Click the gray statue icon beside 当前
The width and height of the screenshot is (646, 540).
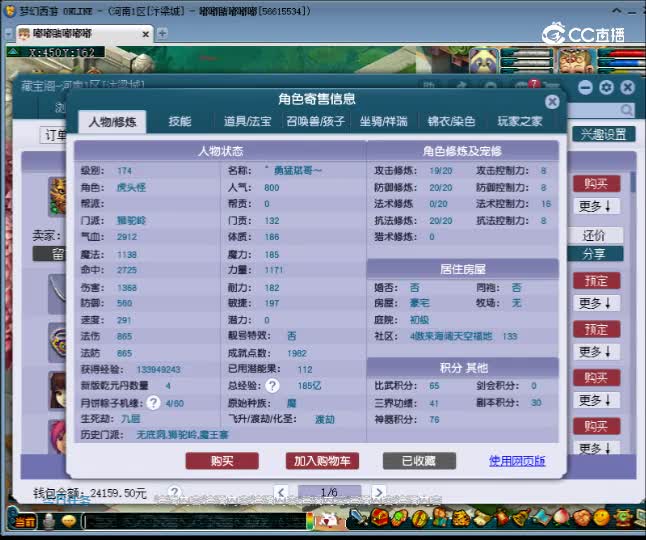(49, 521)
